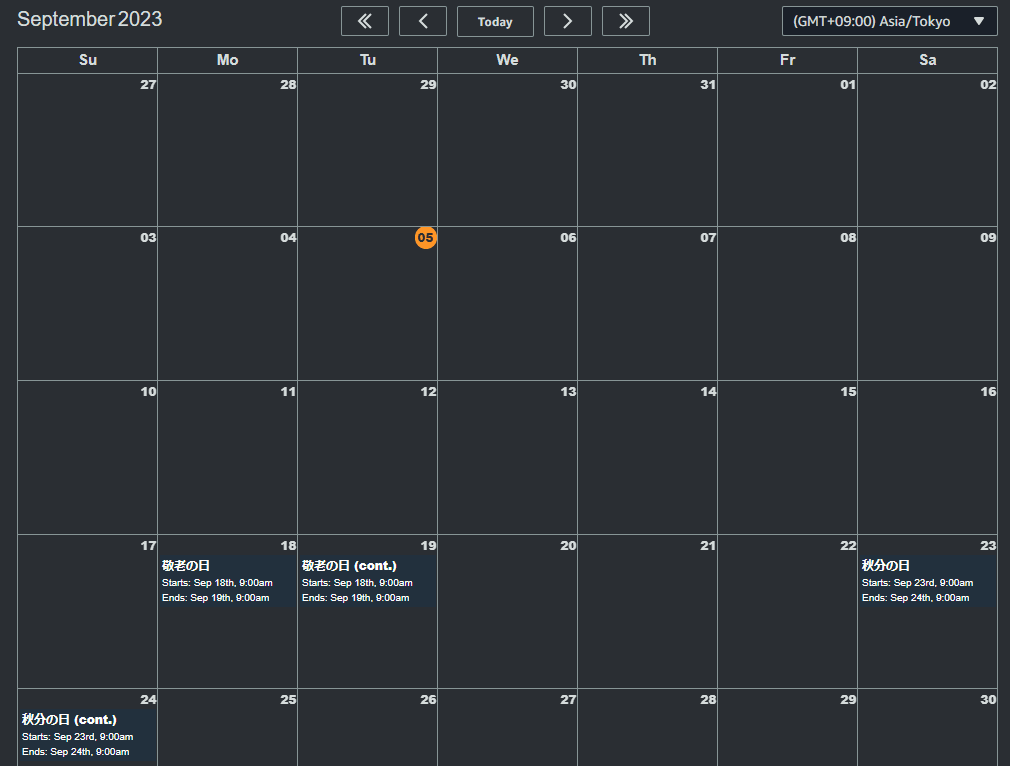Viewport: 1010px width, 766px height.
Task: Select day number 08
Action: coord(848,238)
